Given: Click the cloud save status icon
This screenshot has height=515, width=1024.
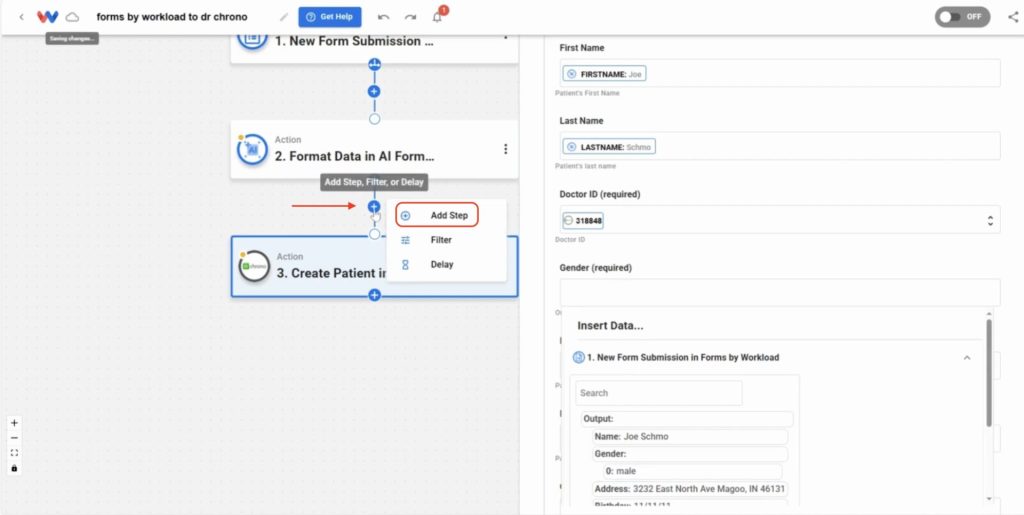Looking at the screenshot, I should [72, 17].
